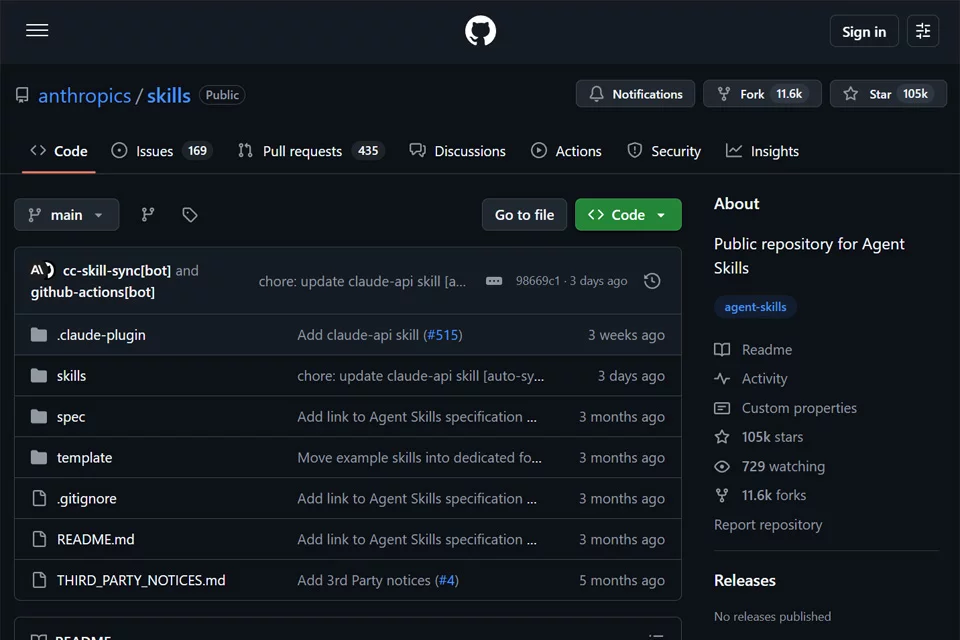960x640 pixels.
Task: Switch to the Code tab
Action: point(59,151)
